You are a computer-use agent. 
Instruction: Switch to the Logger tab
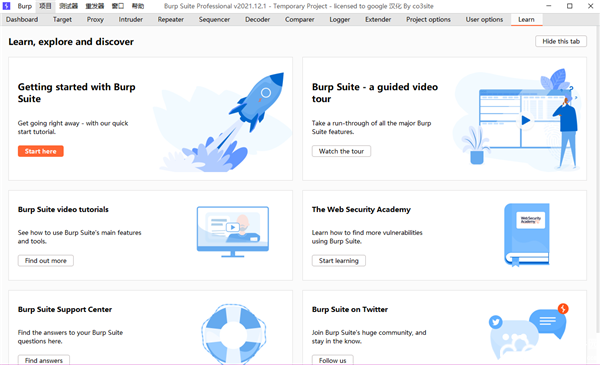340,20
